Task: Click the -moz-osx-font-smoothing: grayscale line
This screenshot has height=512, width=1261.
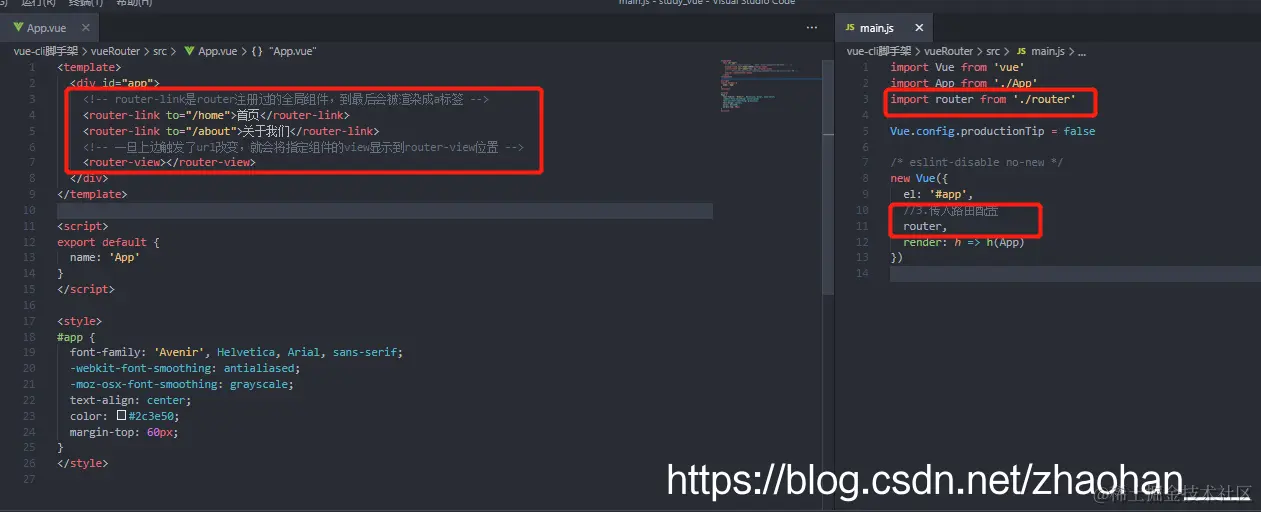Action: pos(182,384)
